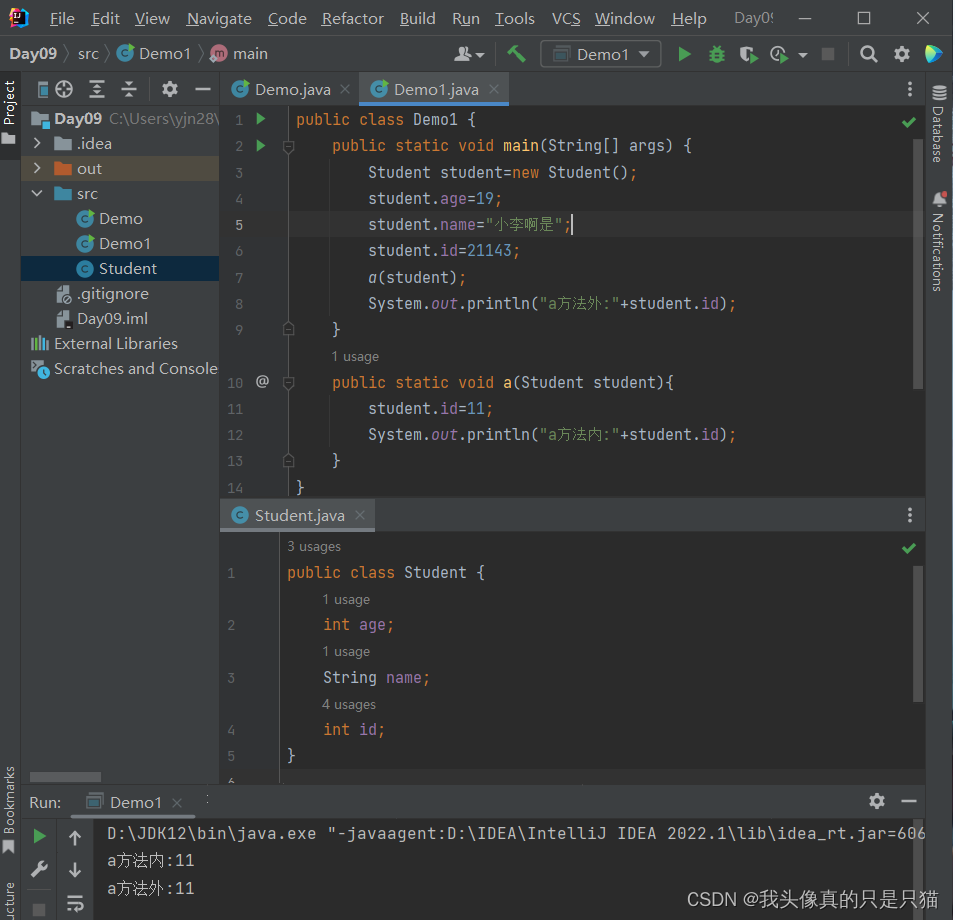Viewport: 955px width, 920px height.
Task: Fold method a at line 10
Action: [289, 383]
